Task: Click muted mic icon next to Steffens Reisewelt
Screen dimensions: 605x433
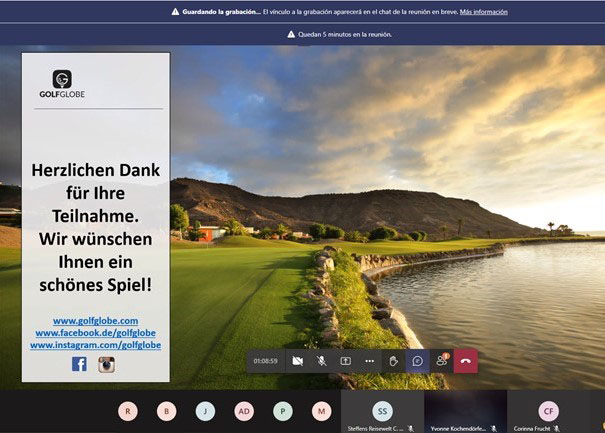Action: (x=411, y=428)
